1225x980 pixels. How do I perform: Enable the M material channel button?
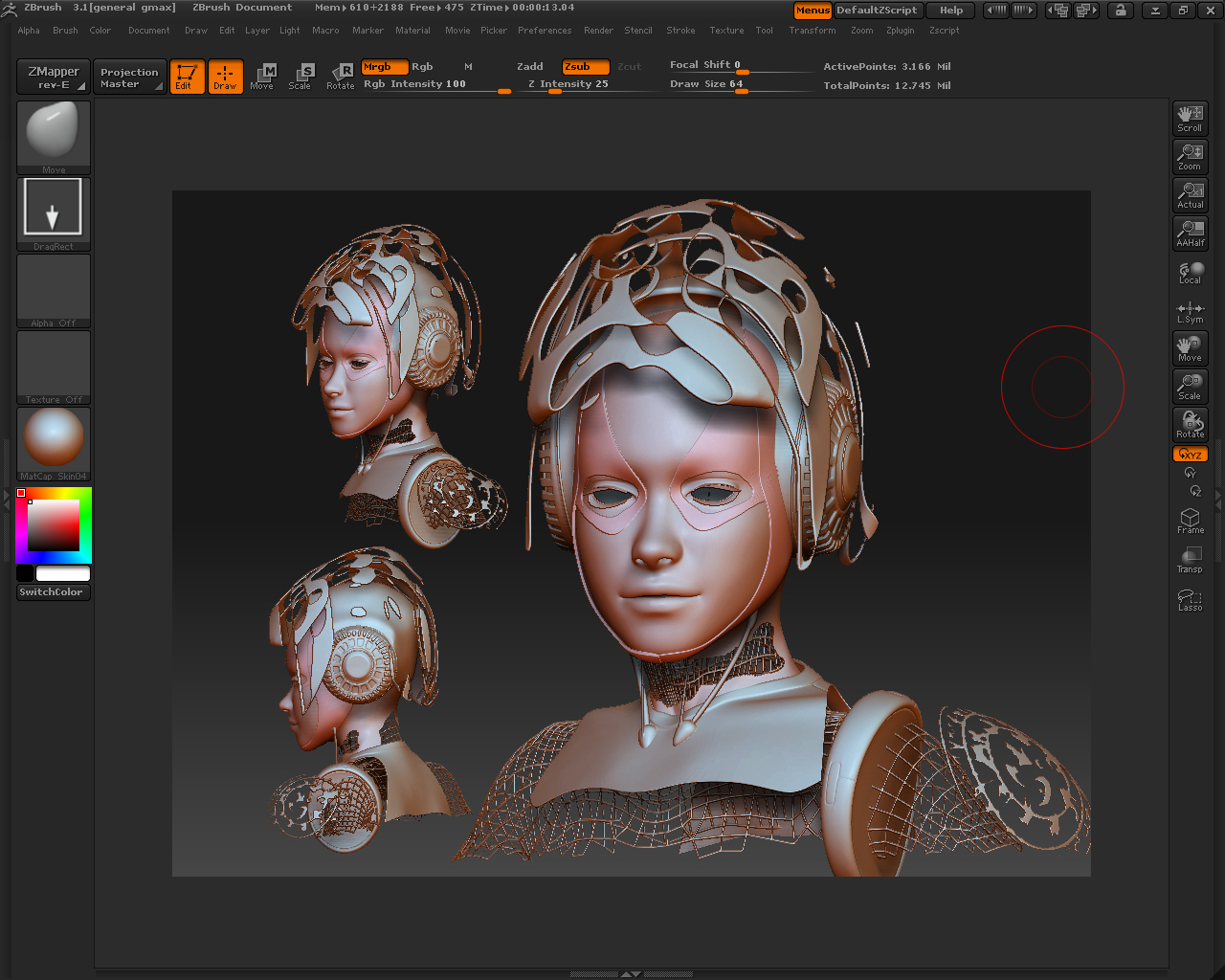[468, 67]
